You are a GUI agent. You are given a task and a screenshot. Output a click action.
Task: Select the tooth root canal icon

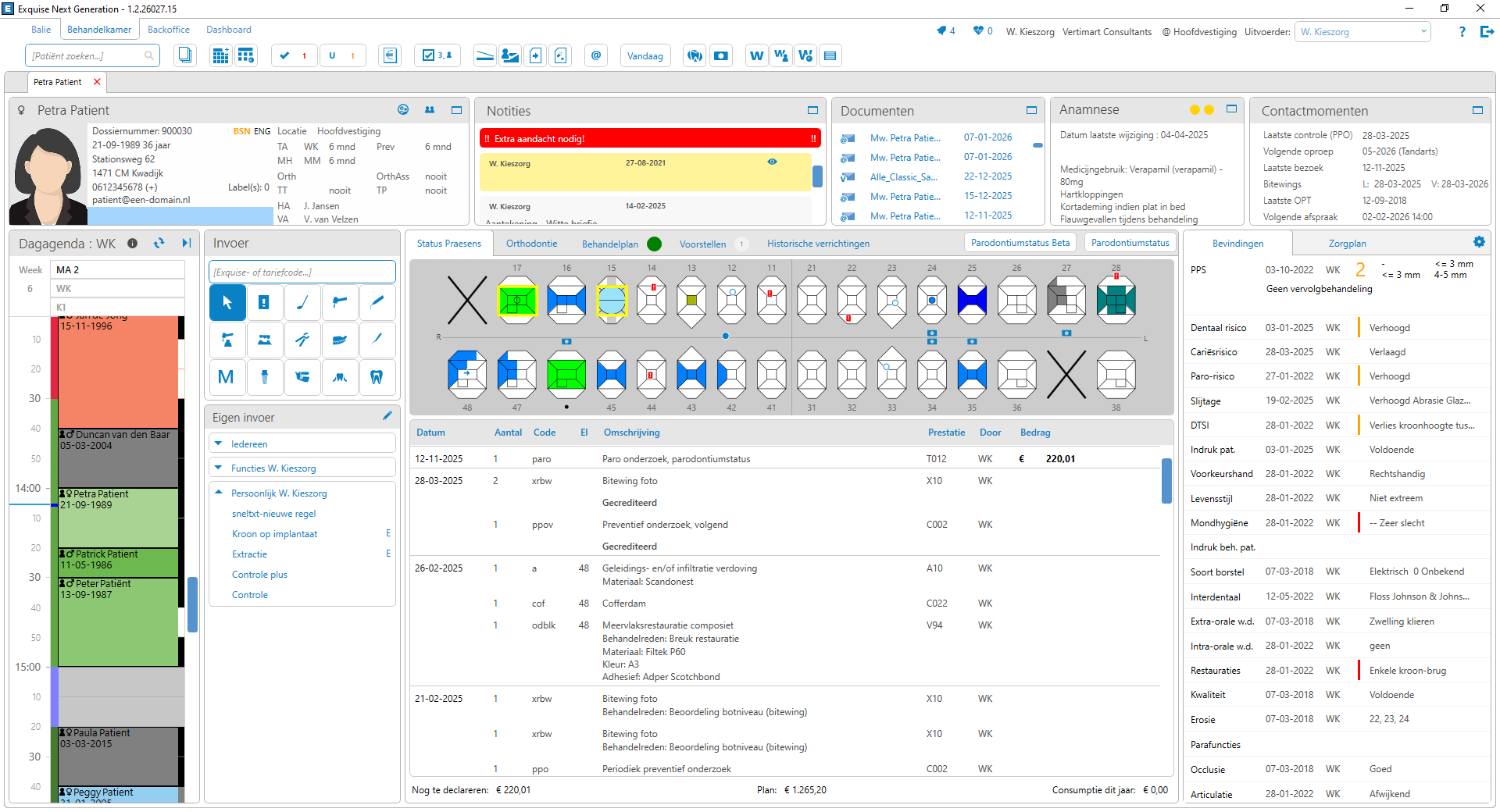click(377, 377)
